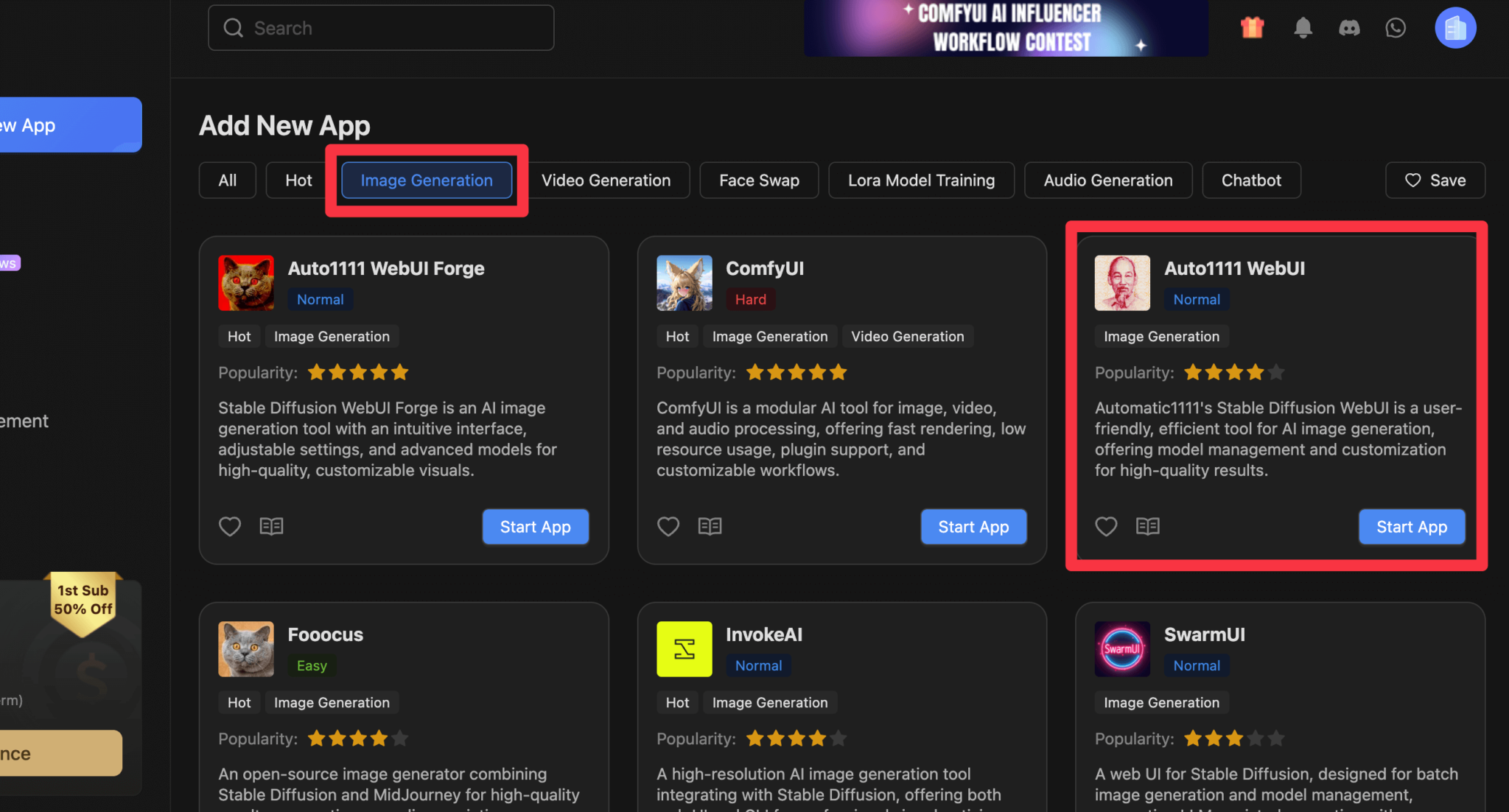The width and height of the screenshot is (1509, 812).
Task: Select the Video Generation category tab
Action: coord(606,181)
